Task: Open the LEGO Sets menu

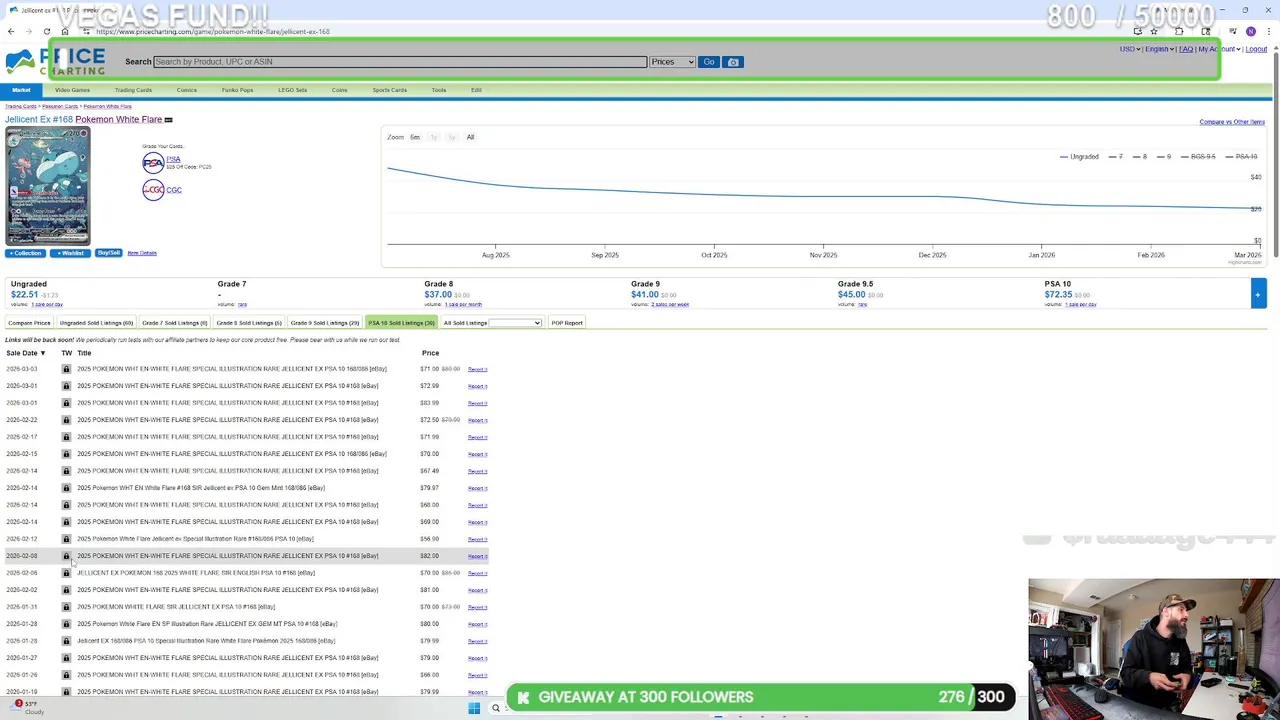Action: (293, 90)
